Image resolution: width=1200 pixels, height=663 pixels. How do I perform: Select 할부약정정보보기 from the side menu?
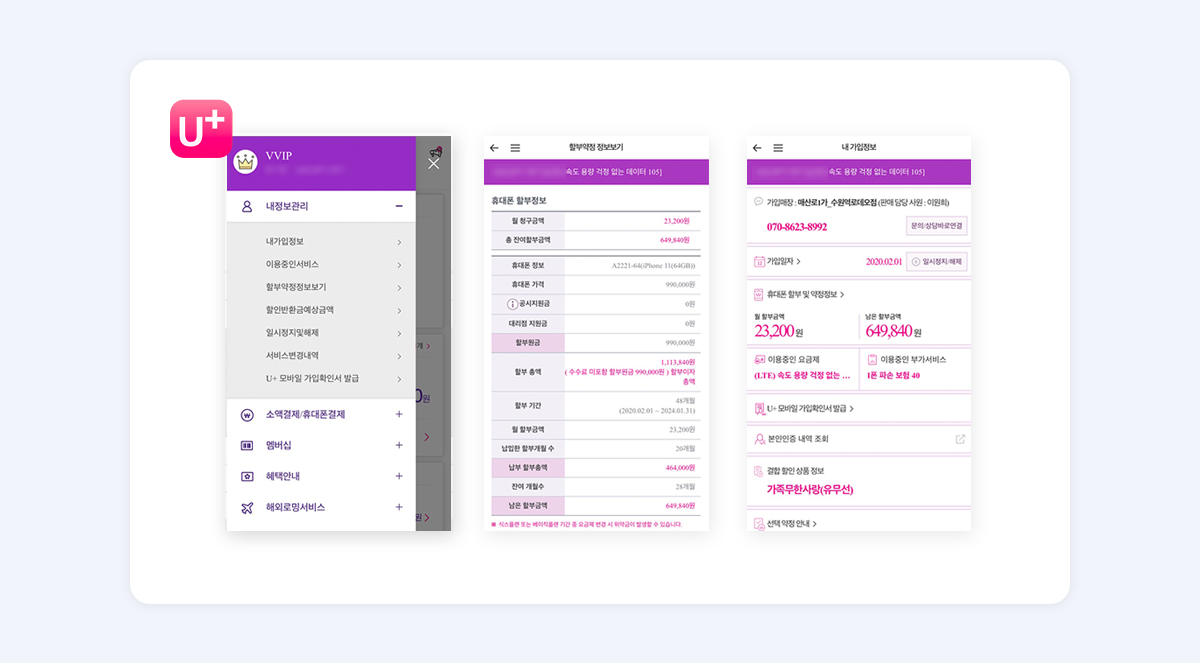pyautogui.click(x=296, y=287)
